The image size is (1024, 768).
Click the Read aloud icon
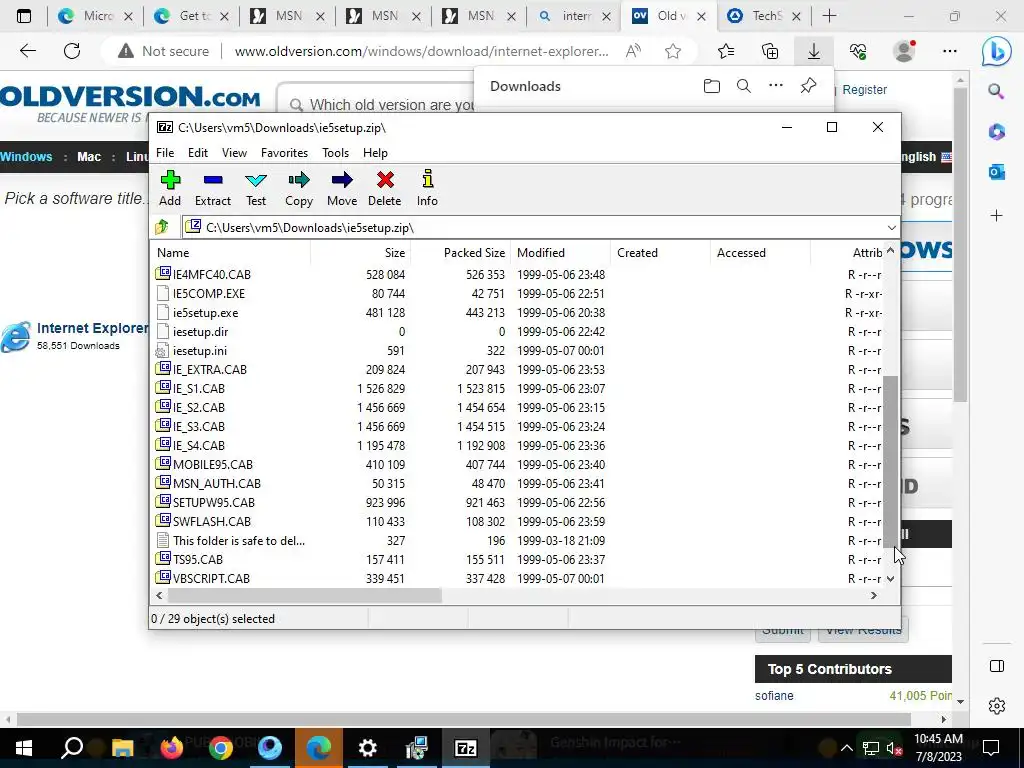633,51
